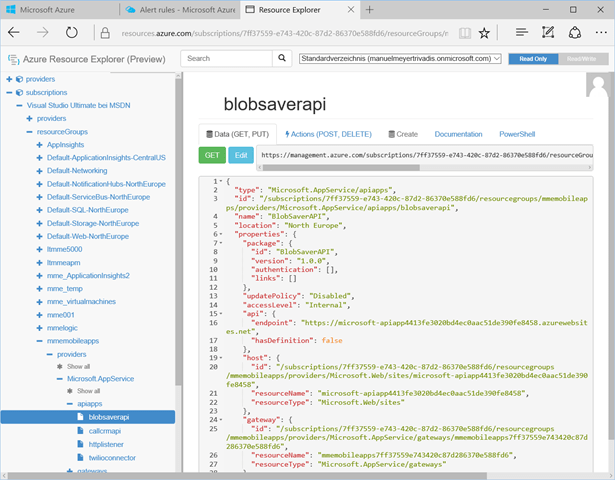
Task: Click cube icon next to subscriptions
Action: tap(19, 93)
